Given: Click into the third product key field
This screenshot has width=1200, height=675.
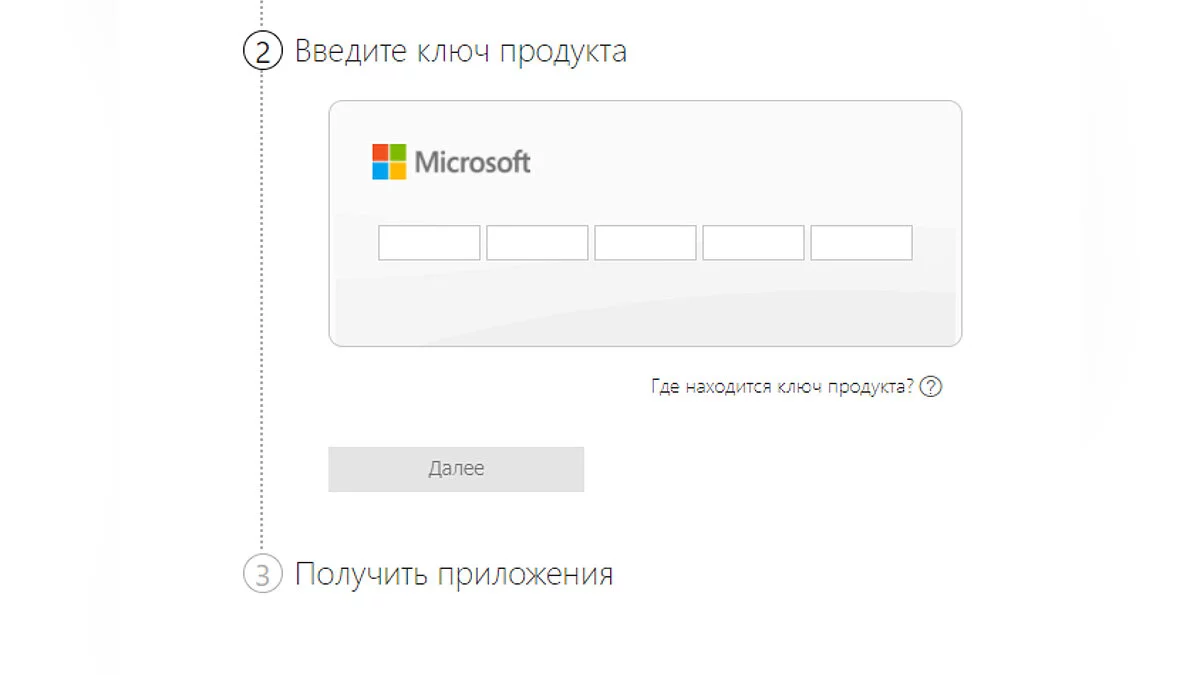Looking at the screenshot, I should click(645, 243).
